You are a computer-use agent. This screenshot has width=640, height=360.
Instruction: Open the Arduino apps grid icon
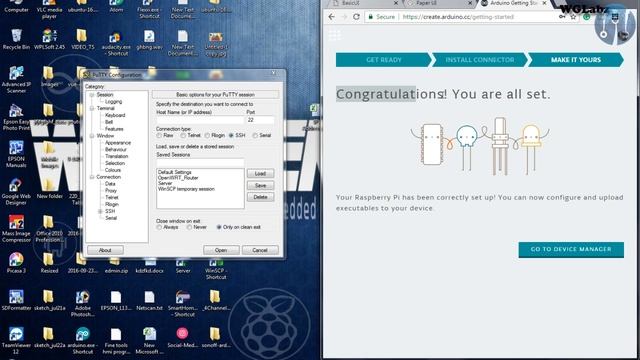click(x=335, y=36)
